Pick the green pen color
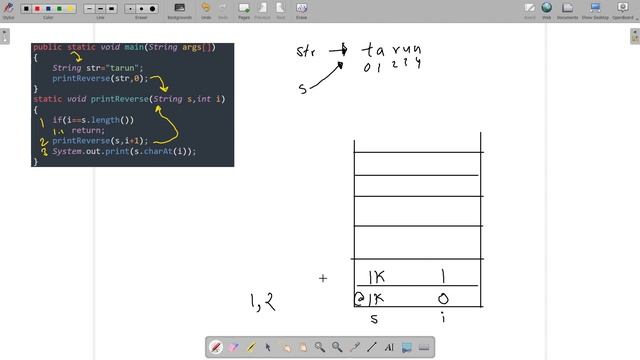 (59, 9)
